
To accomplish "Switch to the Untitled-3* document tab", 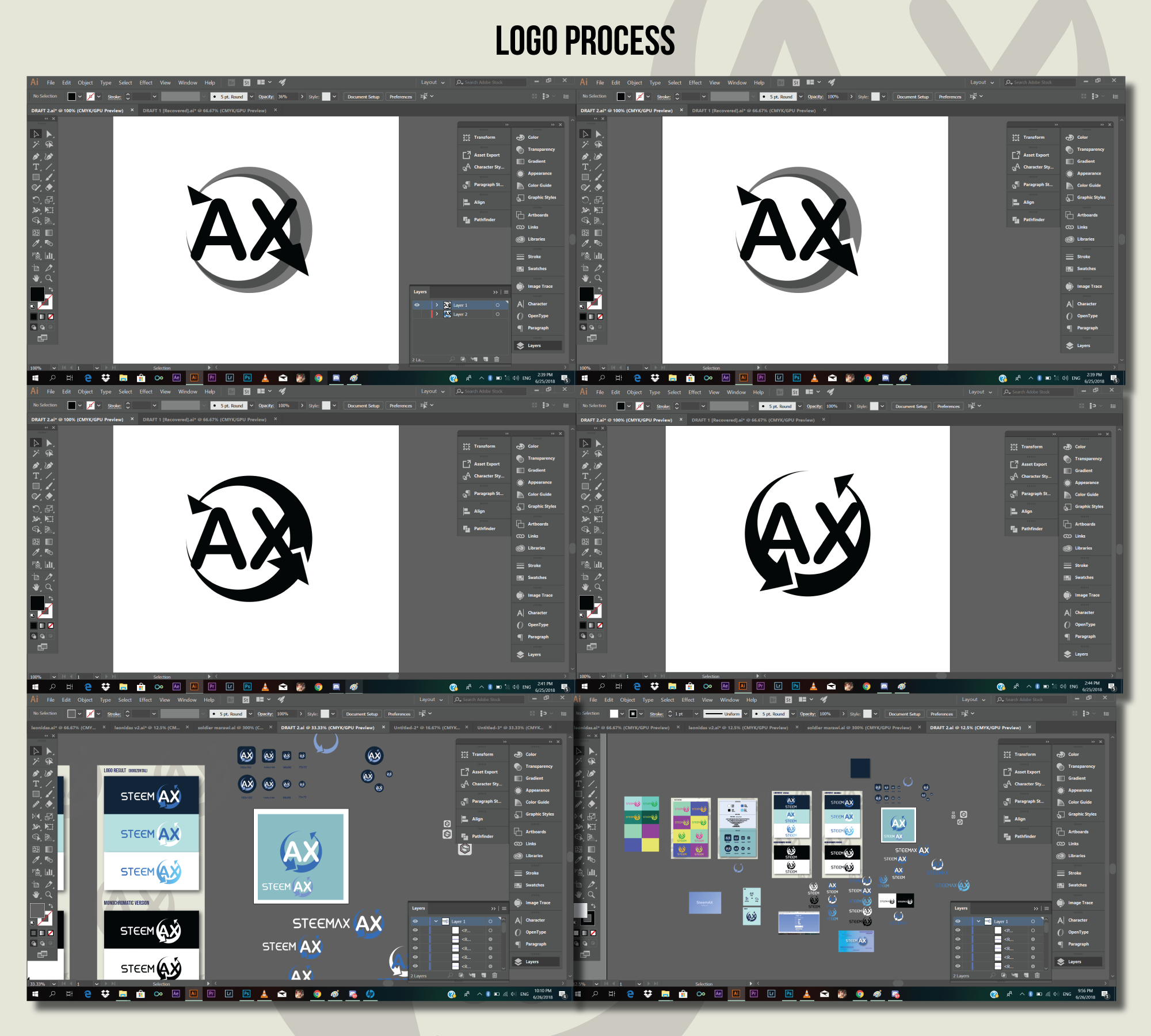I will coord(510,728).
